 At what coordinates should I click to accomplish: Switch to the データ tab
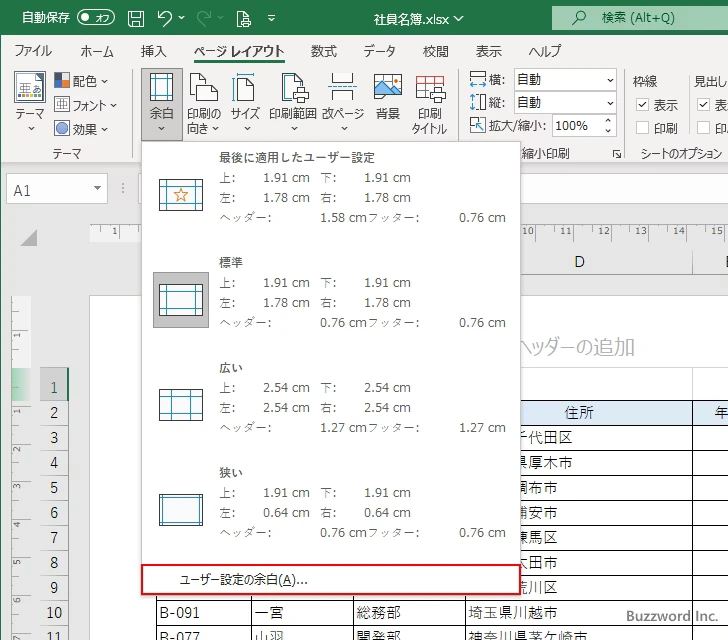click(379, 51)
